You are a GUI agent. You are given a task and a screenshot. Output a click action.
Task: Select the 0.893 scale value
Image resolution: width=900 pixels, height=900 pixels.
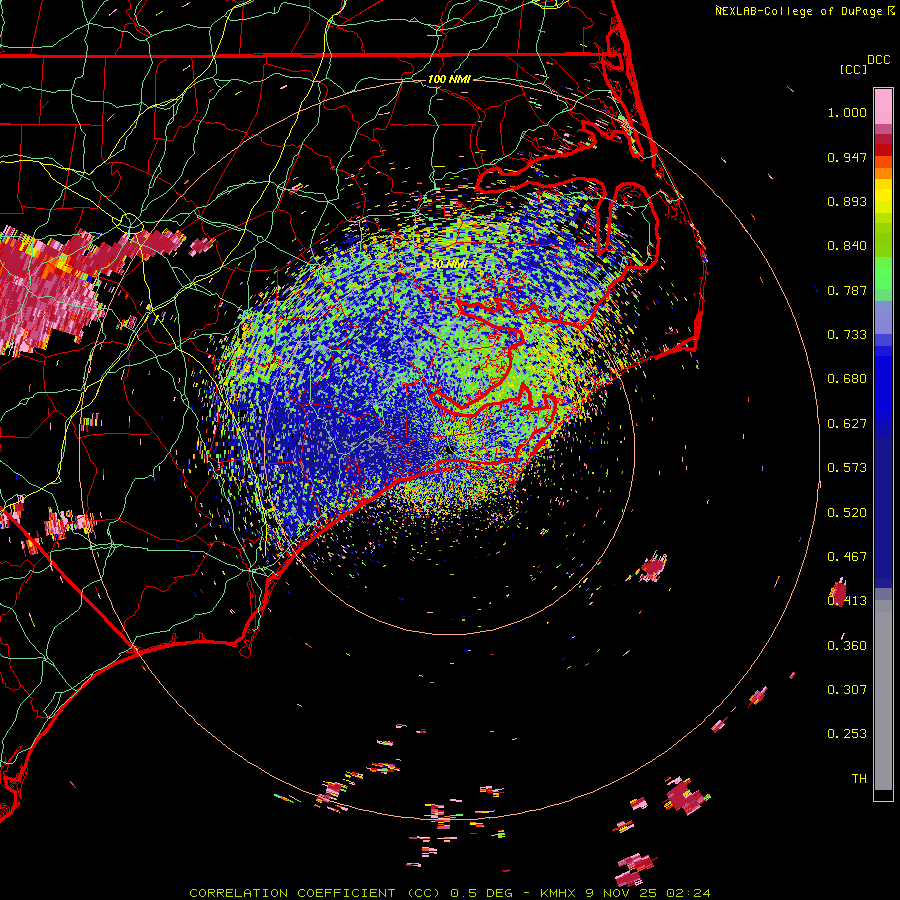tap(847, 201)
